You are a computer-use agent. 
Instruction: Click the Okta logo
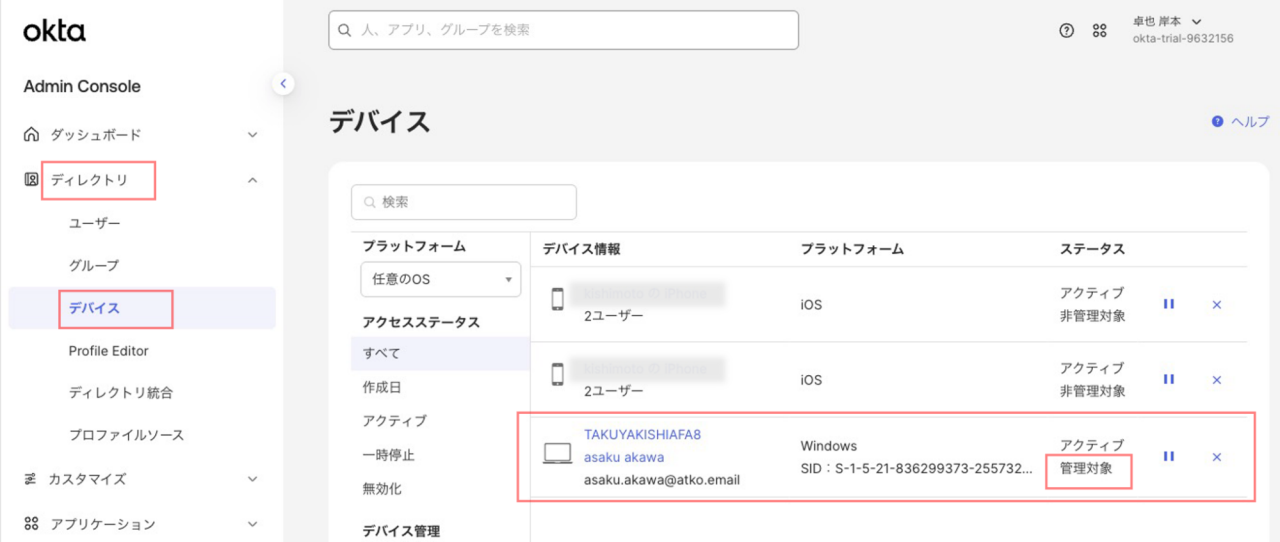click(x=54, y=31)
